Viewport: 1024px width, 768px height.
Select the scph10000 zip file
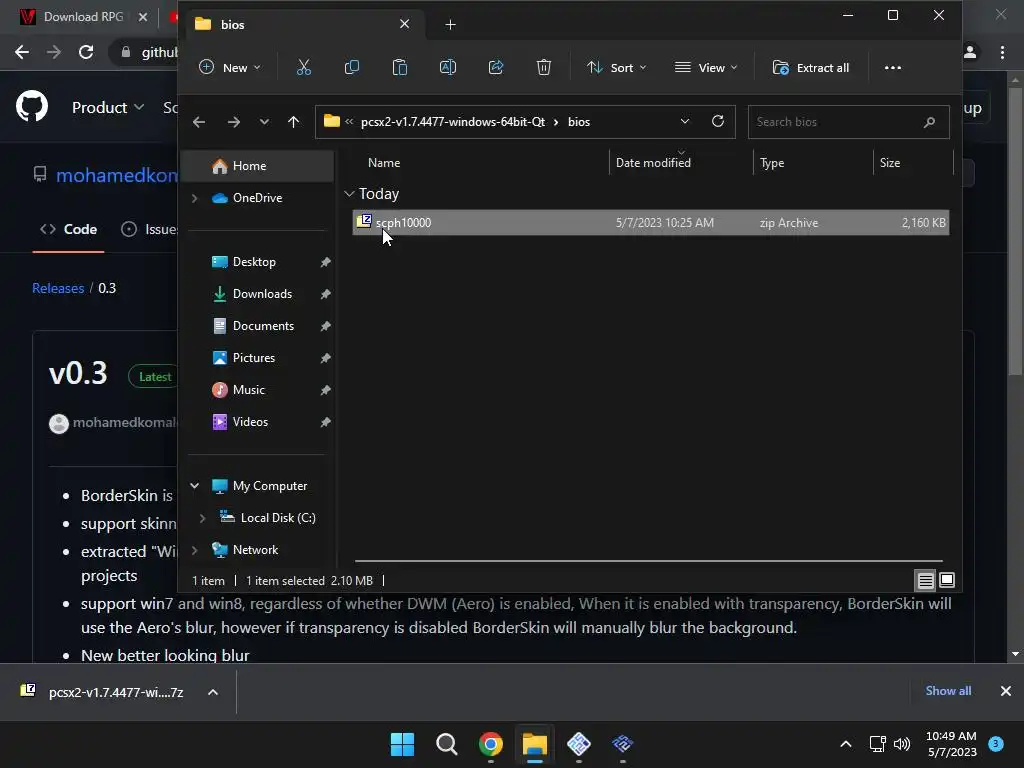click(650, 223)
